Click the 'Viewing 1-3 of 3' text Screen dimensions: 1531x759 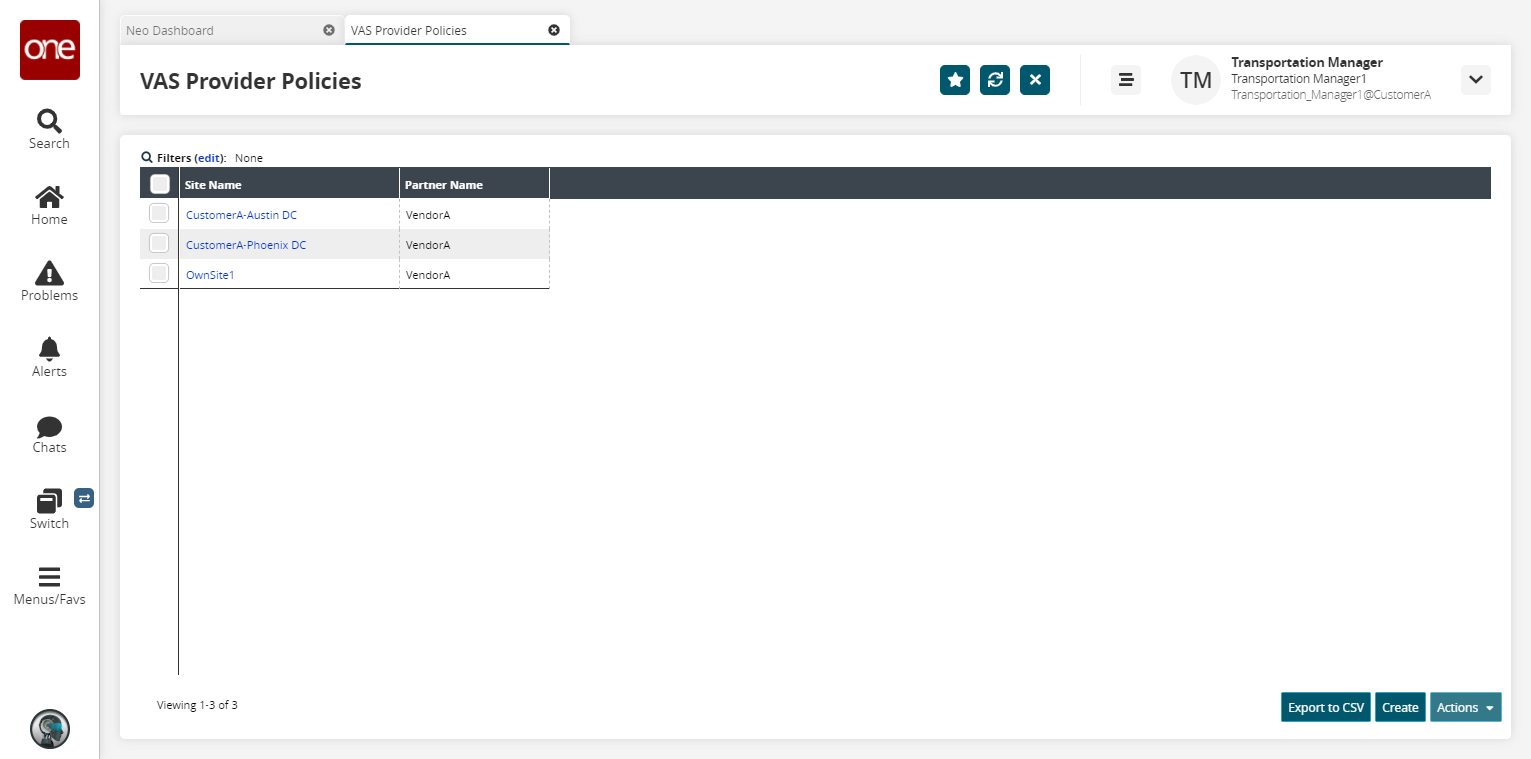[x=197, y=705]
